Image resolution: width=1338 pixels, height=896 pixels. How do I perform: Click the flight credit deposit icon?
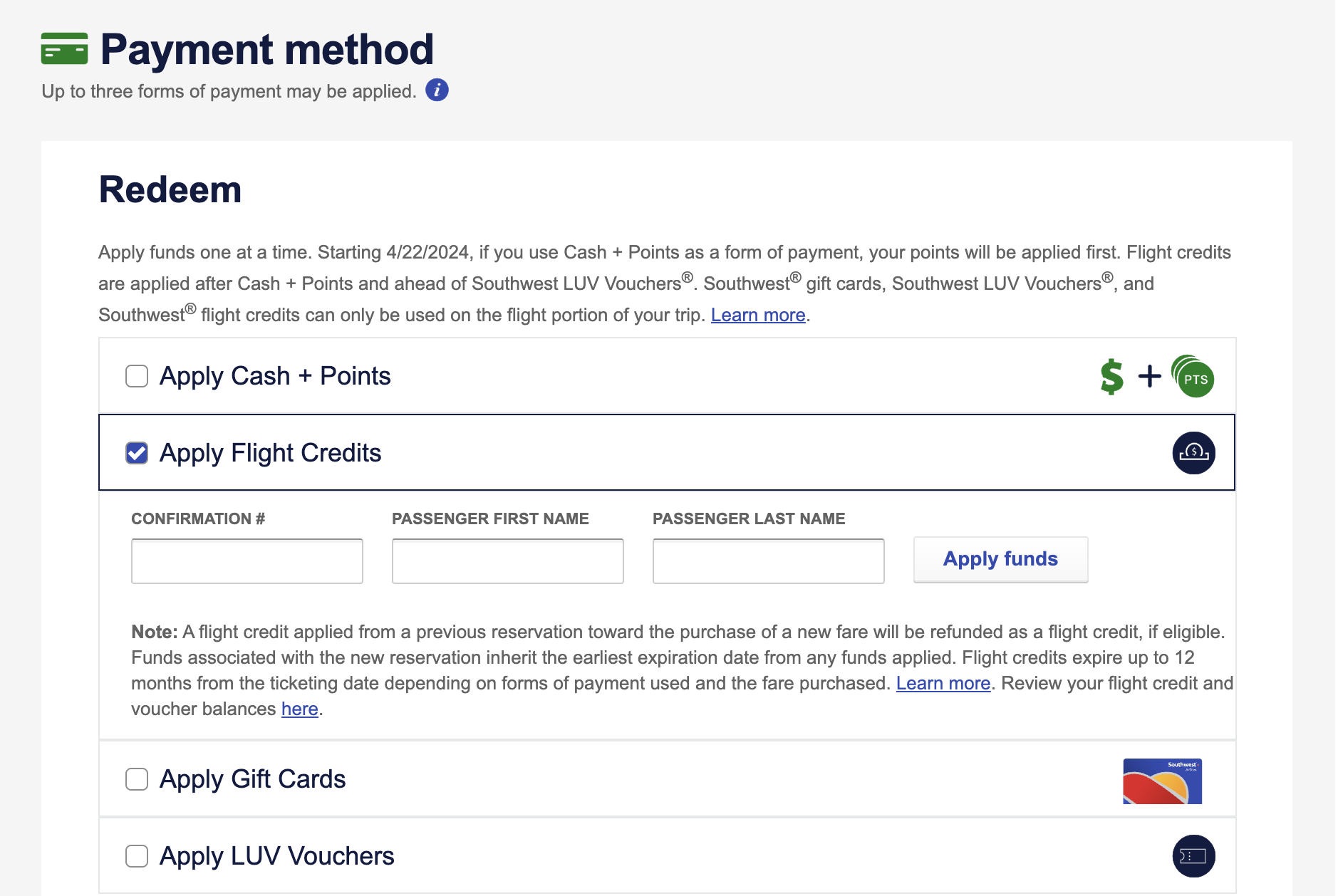1193,452
